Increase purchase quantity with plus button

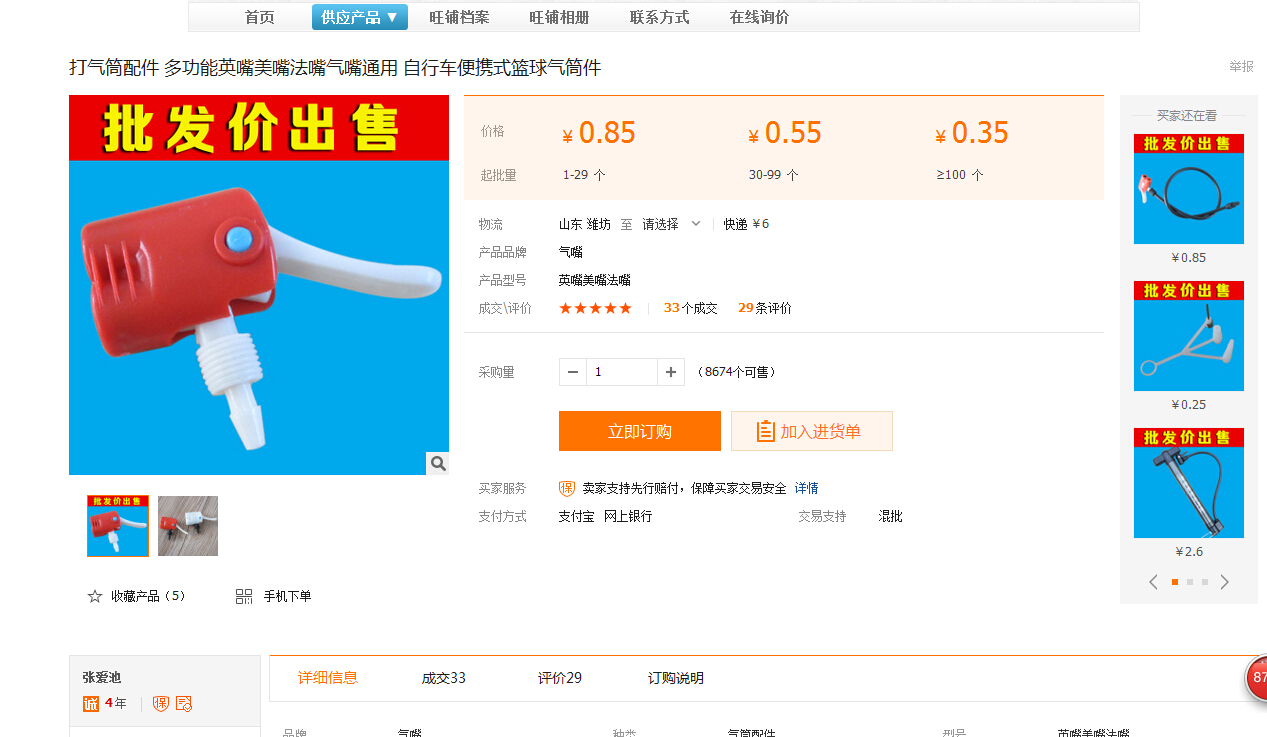click(671, 372)
